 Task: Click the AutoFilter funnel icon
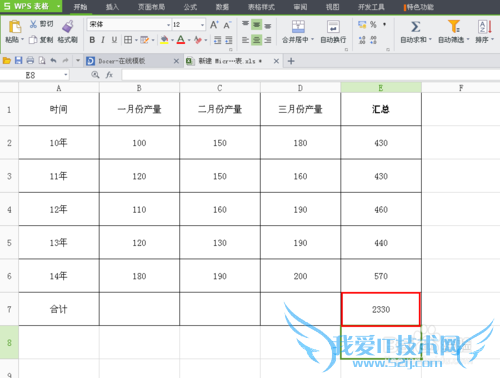454,26
